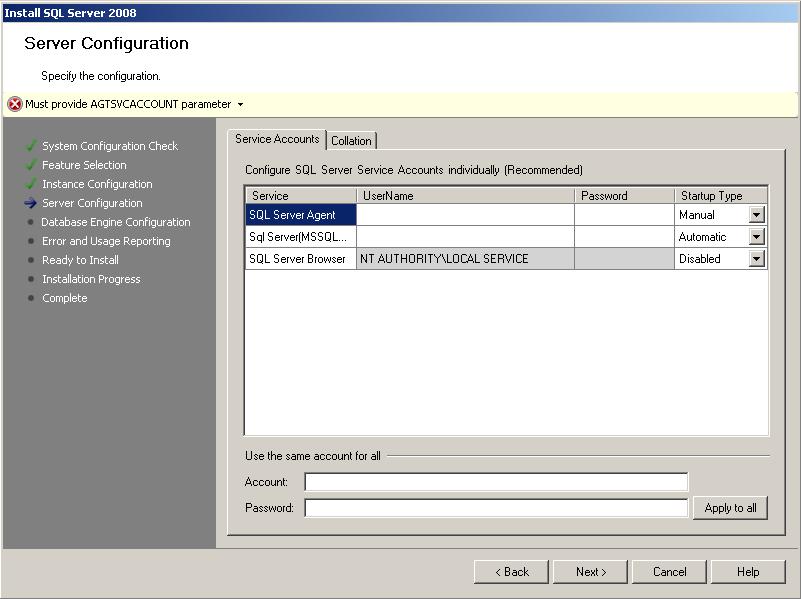
Task: Select the Sql Server(MSSQL...) service row
Action: pos(301,237)
